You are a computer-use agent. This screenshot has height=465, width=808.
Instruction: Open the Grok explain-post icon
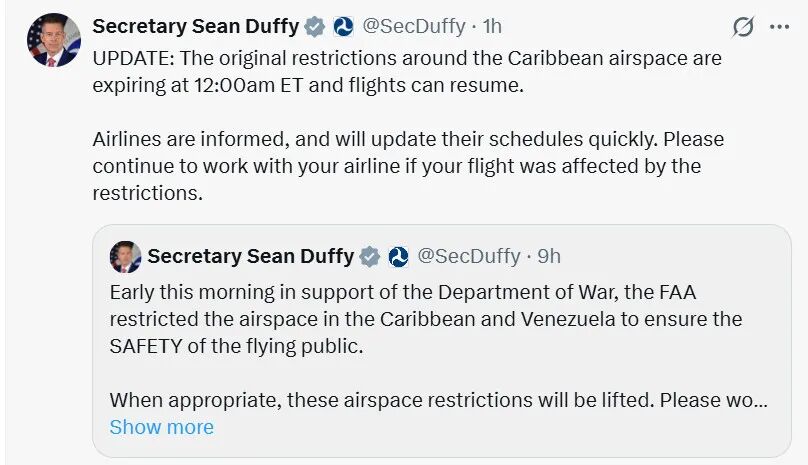click(742, 27)
